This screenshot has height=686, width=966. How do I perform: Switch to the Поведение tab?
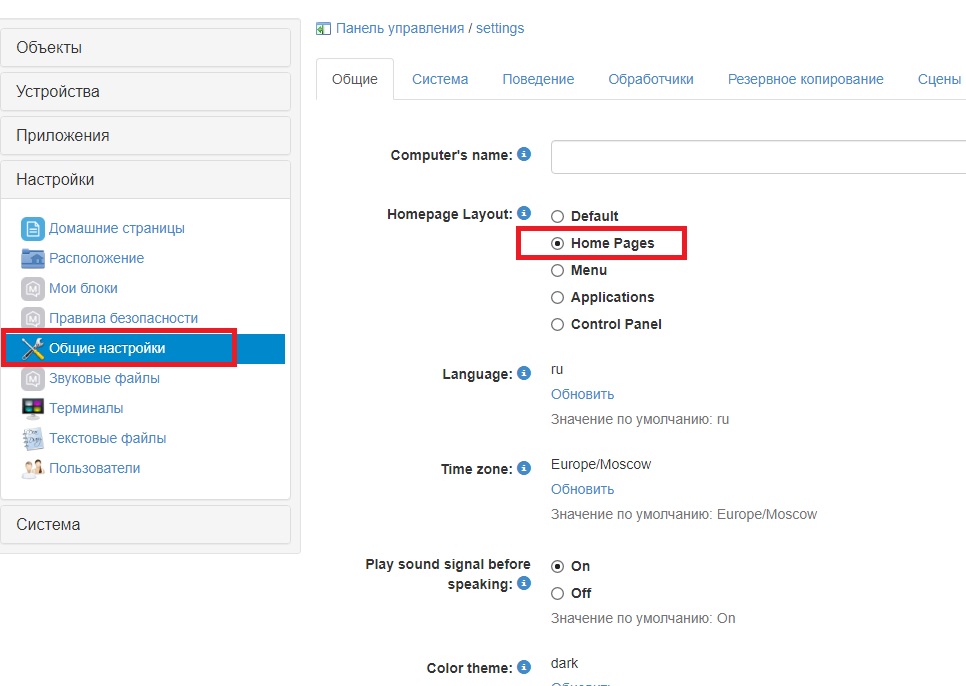pyautogui.click(x=538, y=79)
